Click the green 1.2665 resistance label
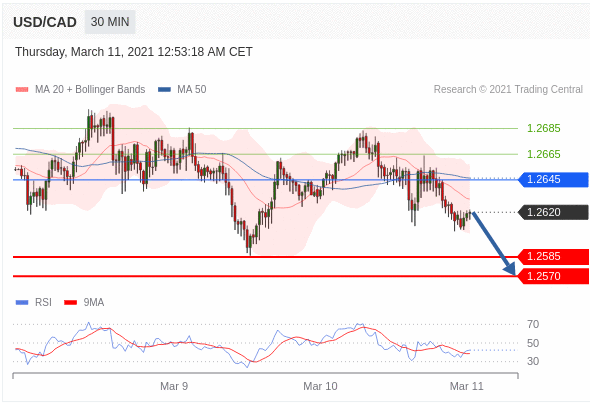 pyautogui.click(x=543, y=154)
